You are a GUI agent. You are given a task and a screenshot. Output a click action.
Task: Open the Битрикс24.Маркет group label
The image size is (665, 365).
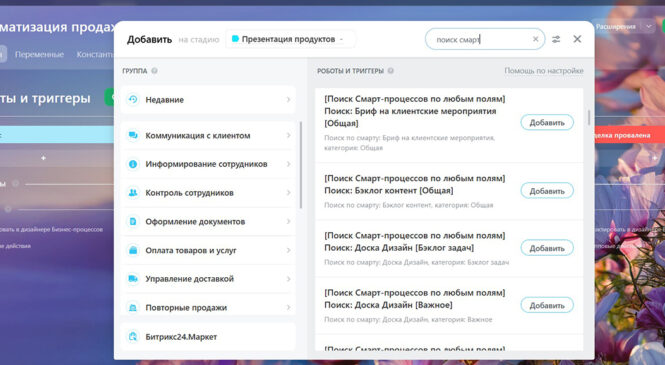tap(181, 337)
